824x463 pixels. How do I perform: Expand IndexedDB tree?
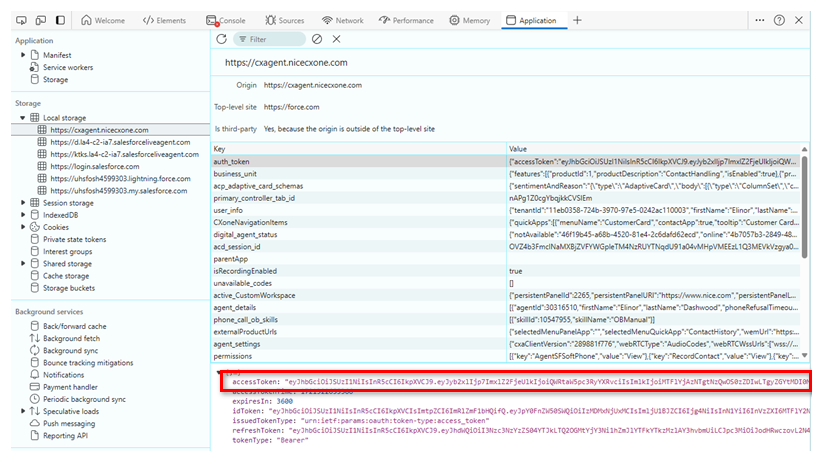pyautogui.click(x=23, y=215)
